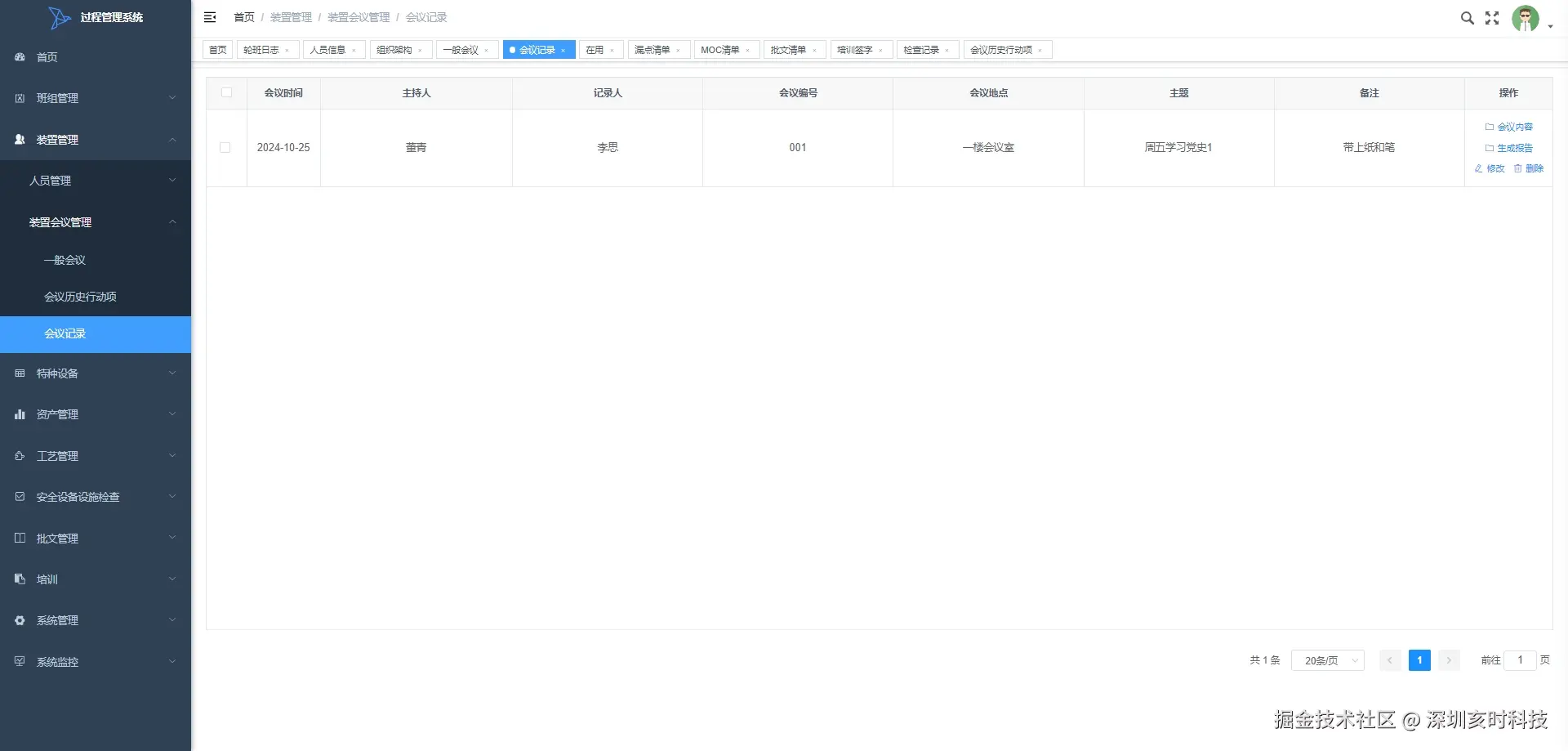The image size is (1568, 751).
Task: Click the 特种设备 table icon
Action: 20,373
